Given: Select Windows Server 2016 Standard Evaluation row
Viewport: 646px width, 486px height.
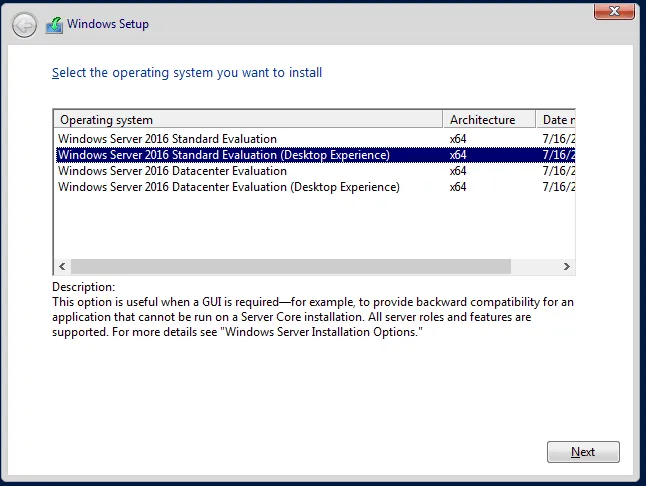Looking at the screenshot, I should point(315,139).
